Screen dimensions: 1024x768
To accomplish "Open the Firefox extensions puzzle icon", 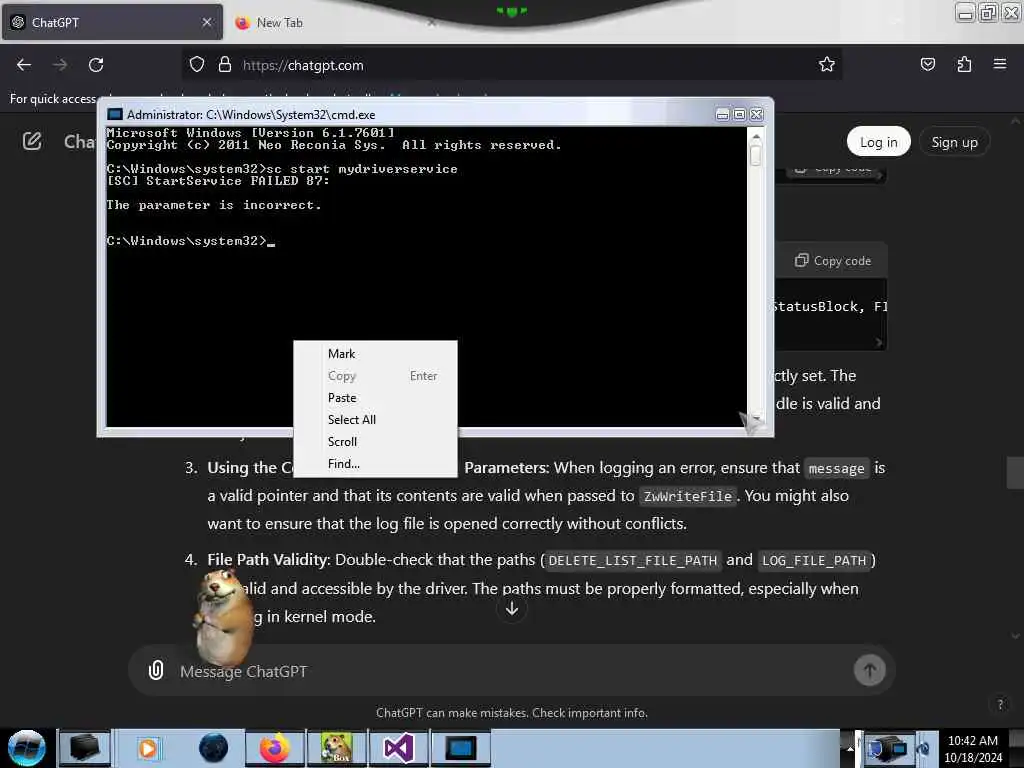I will 964,65.
